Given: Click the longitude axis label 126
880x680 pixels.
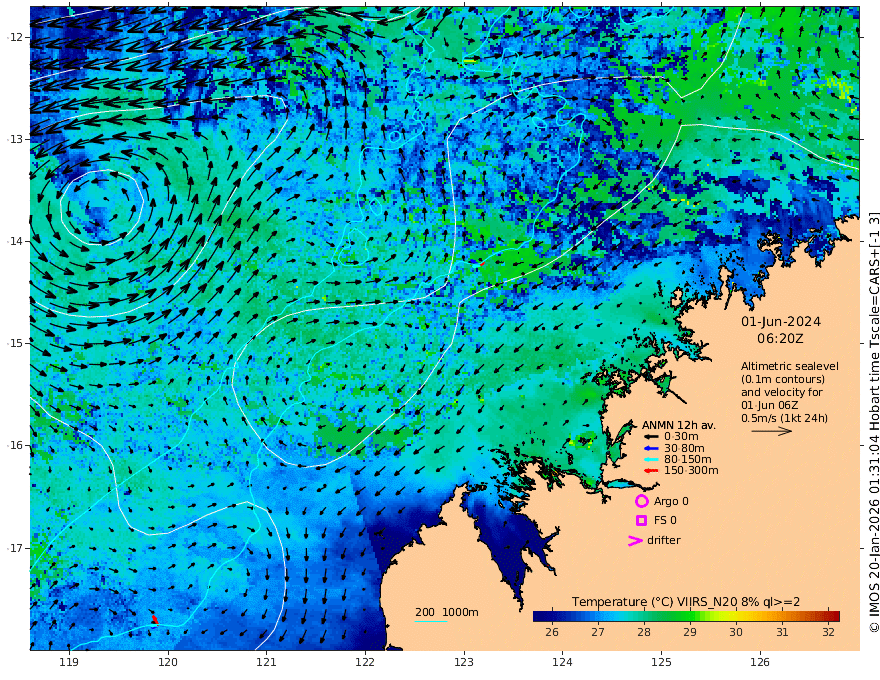Looking at the screenshot, I should [760, 662].
